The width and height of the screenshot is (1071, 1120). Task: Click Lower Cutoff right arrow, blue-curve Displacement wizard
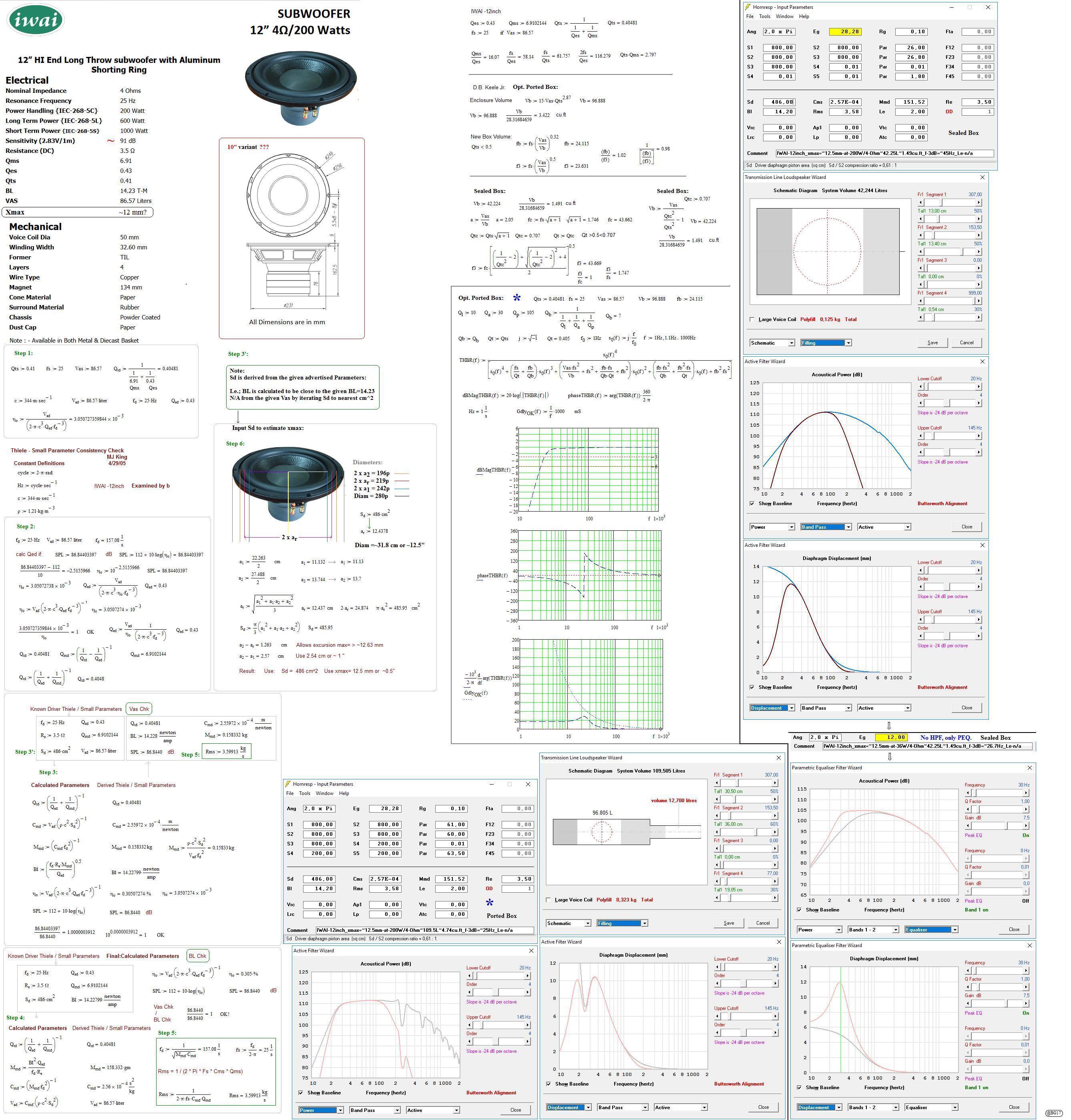tap(979, 570)
